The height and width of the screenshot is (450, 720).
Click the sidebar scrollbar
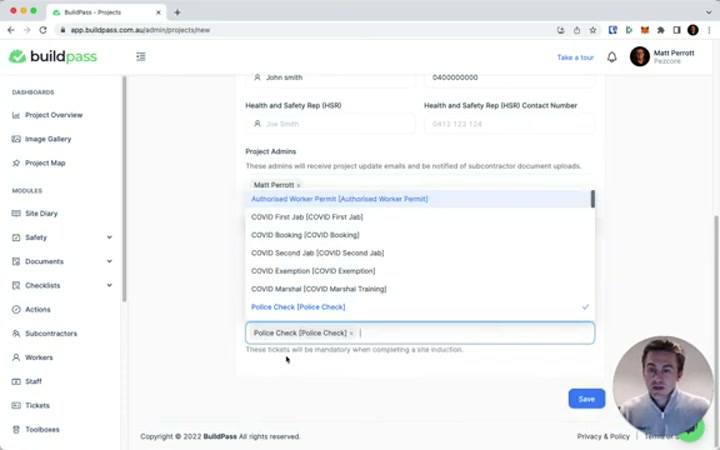point(124,188)
